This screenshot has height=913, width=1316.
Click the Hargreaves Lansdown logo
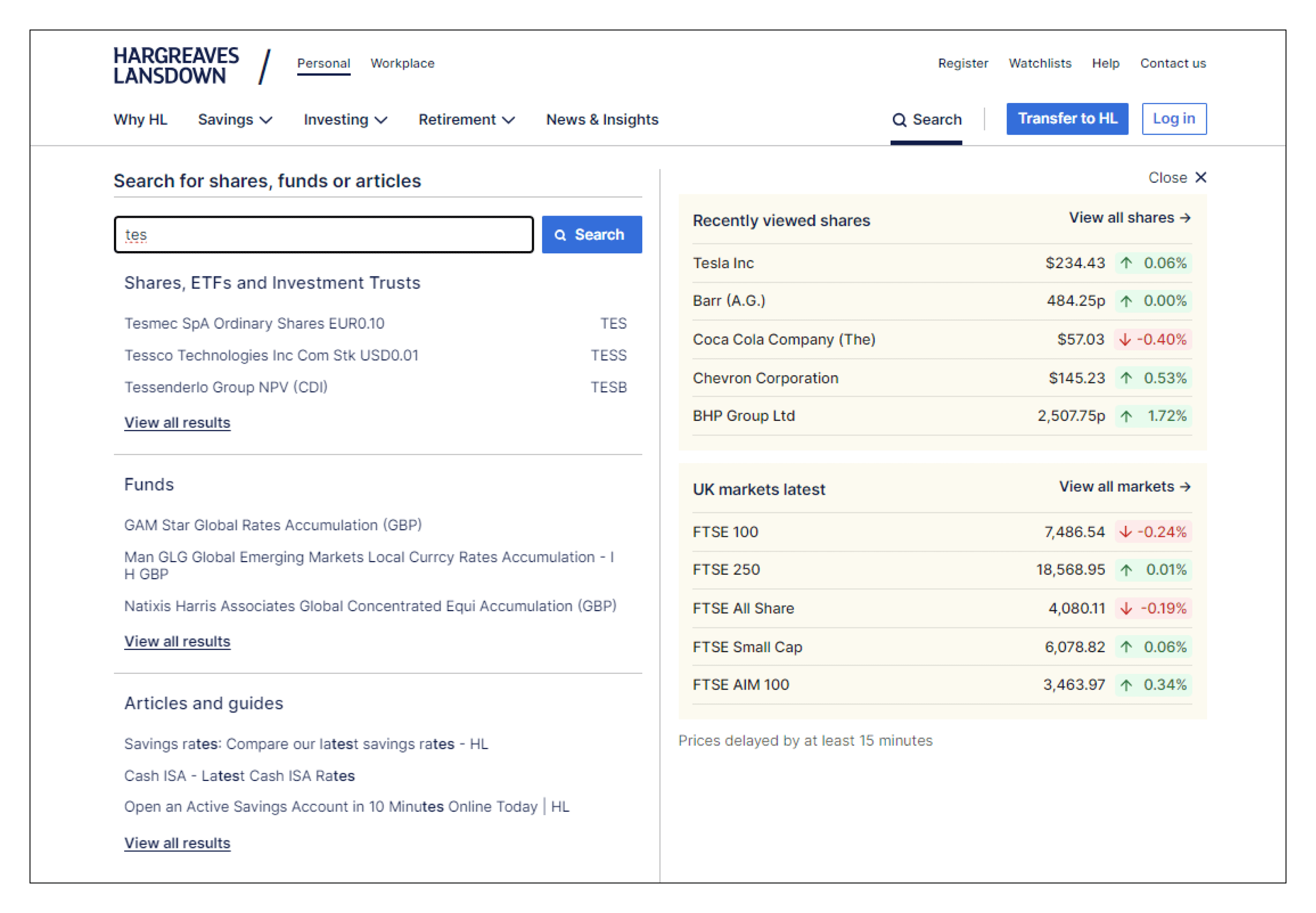pos(176,65)
